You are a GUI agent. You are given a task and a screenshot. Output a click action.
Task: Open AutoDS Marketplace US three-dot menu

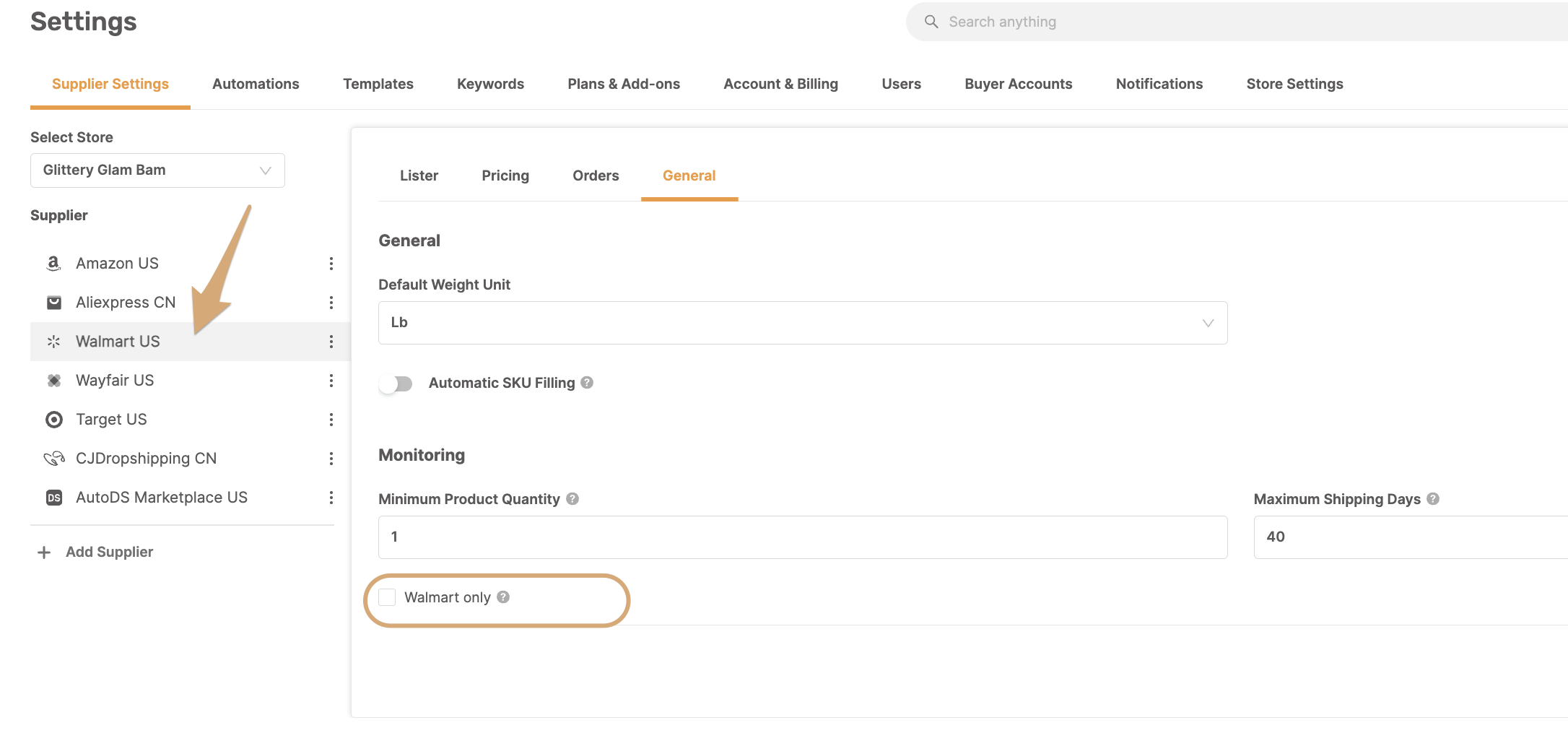point(331,498)
